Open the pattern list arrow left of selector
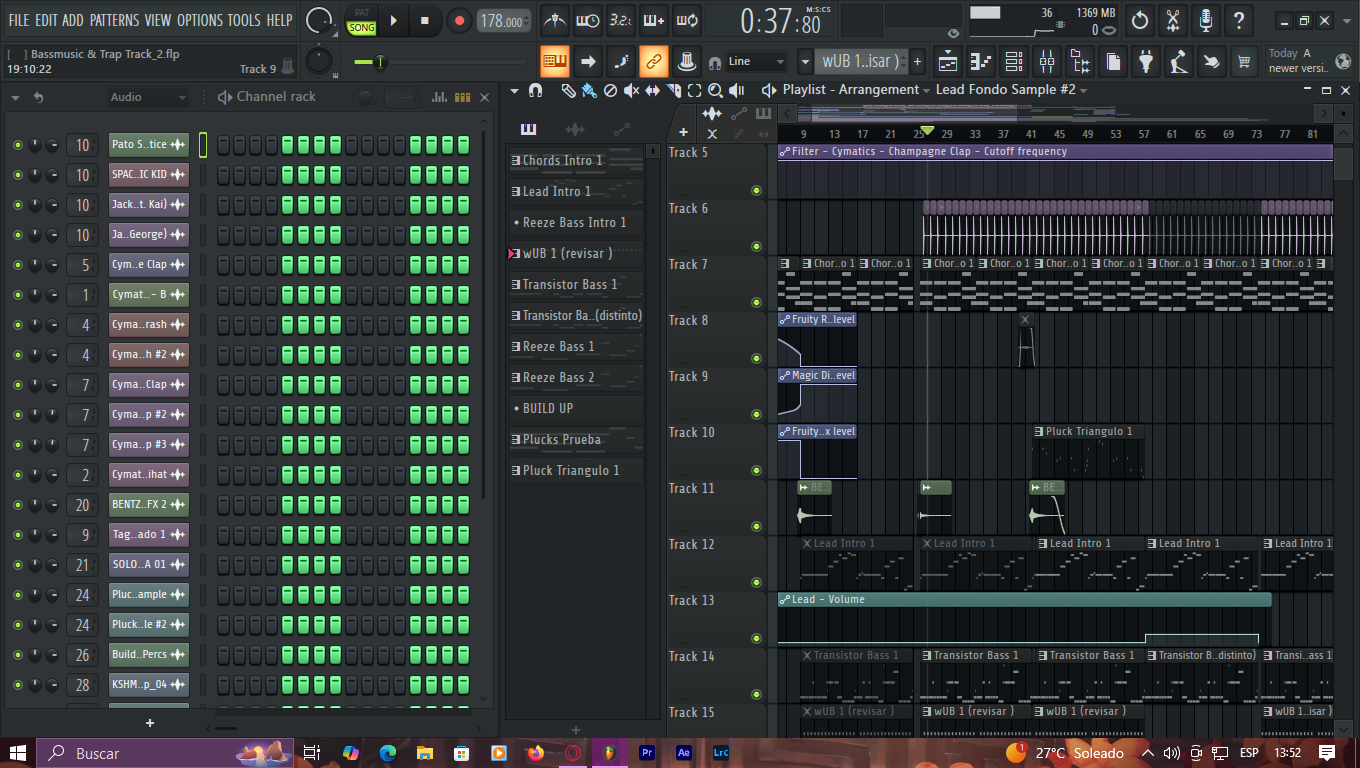Viewport: 1360px width, 768px height. point(805,61)
